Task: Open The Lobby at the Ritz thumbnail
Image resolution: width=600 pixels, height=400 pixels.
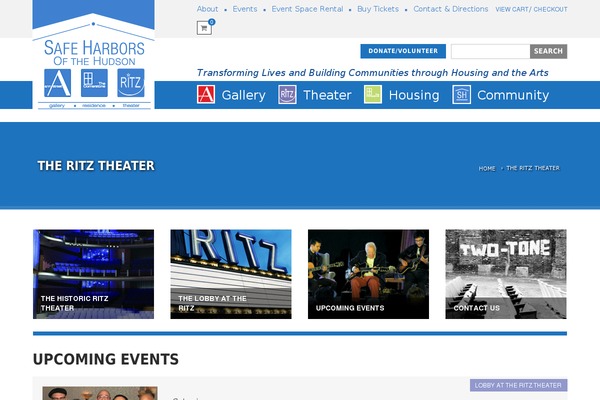Action: (231, 274)
